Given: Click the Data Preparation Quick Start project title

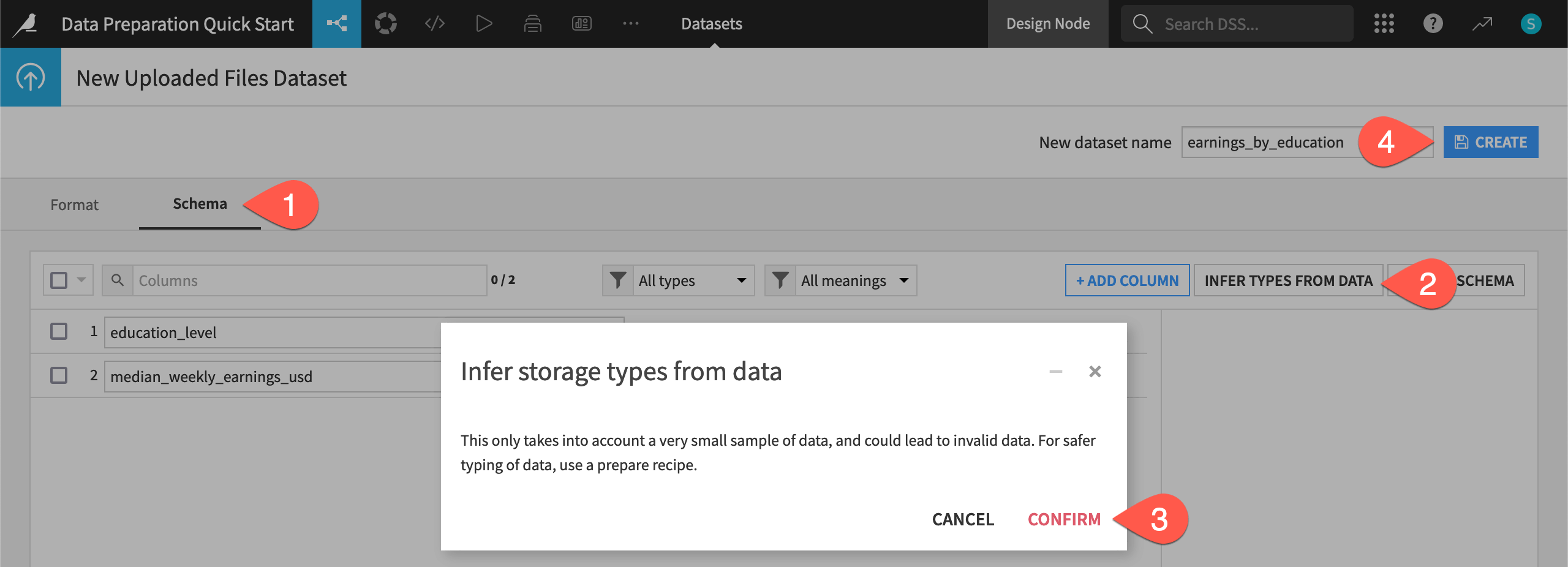Looking at the screenshot, I should tap(178, 24).
